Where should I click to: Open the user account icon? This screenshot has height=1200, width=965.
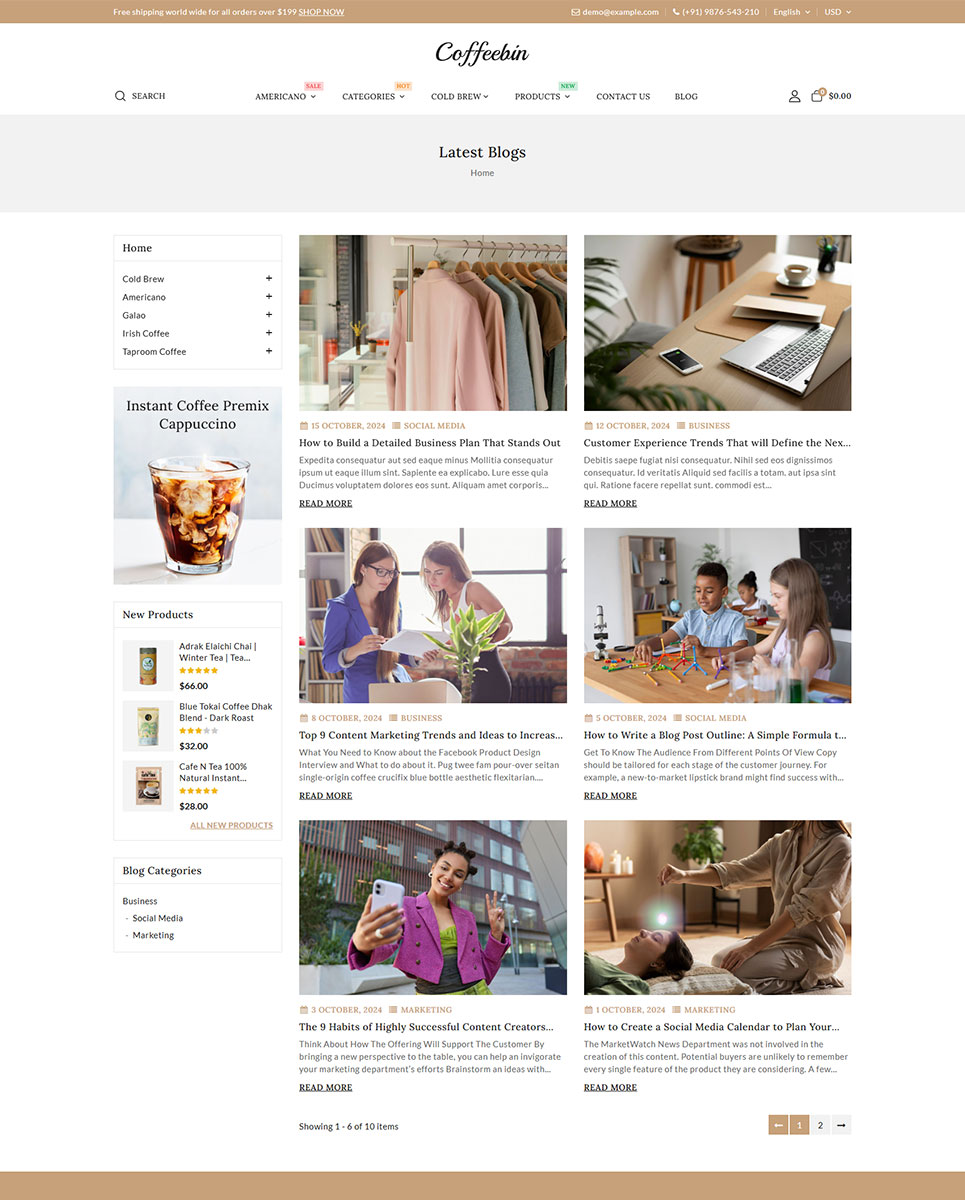pos(794,96)
